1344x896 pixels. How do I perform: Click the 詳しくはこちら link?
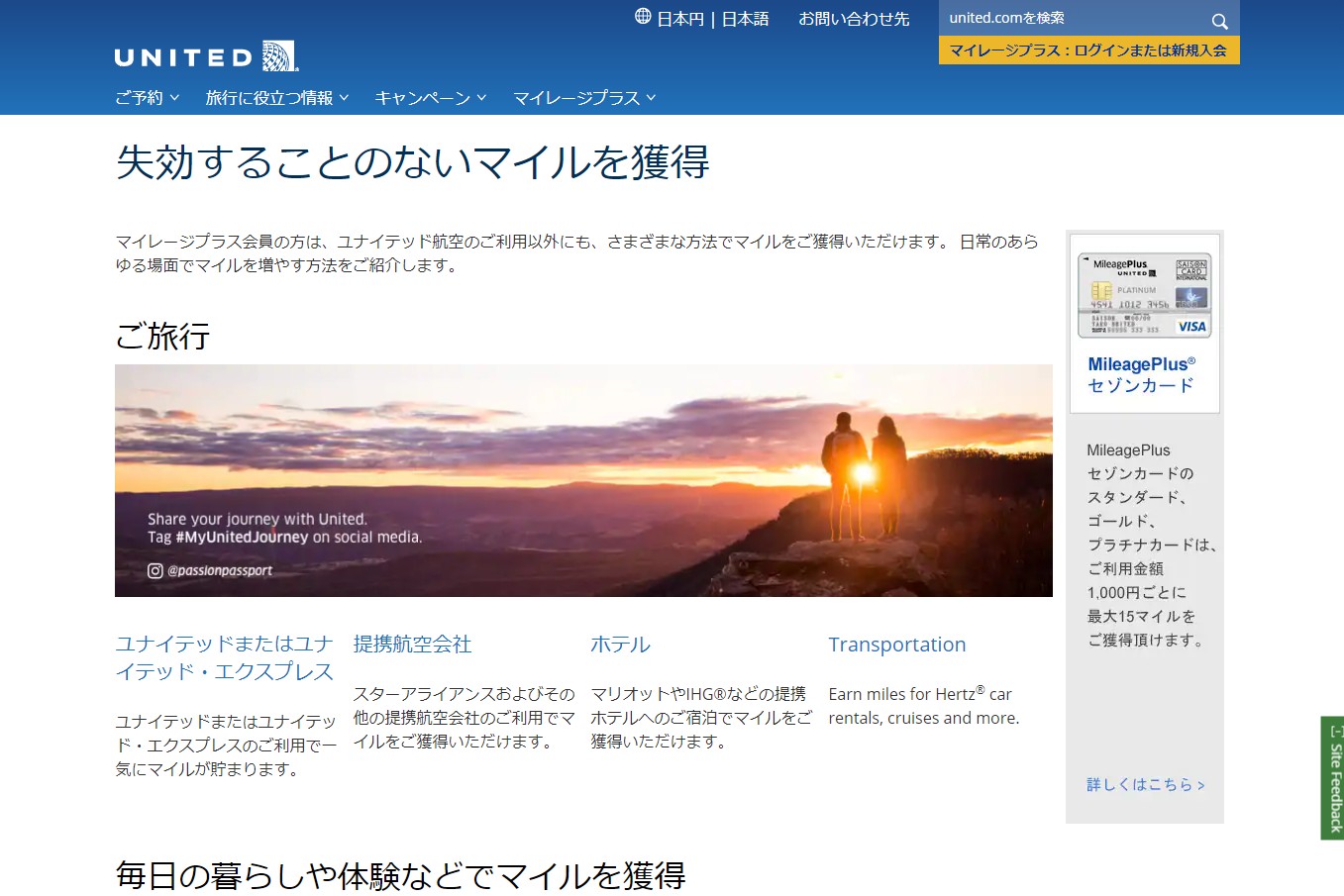tap(1146, 785)
